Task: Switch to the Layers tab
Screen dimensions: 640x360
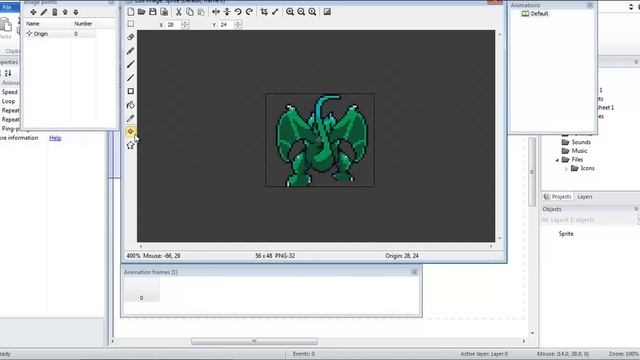Action: coord(585,197)
